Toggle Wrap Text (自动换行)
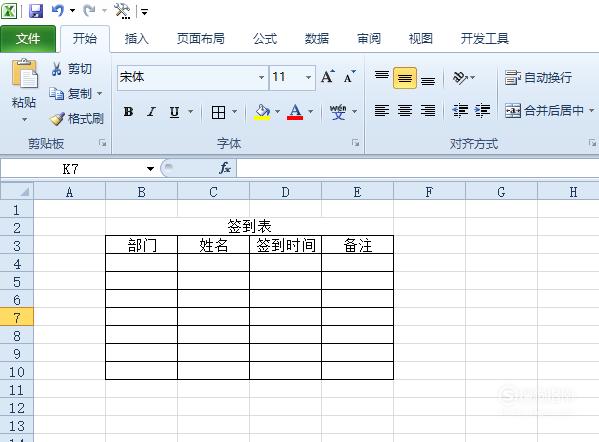This screenshot has height=442, width=599. click(538, 78)
